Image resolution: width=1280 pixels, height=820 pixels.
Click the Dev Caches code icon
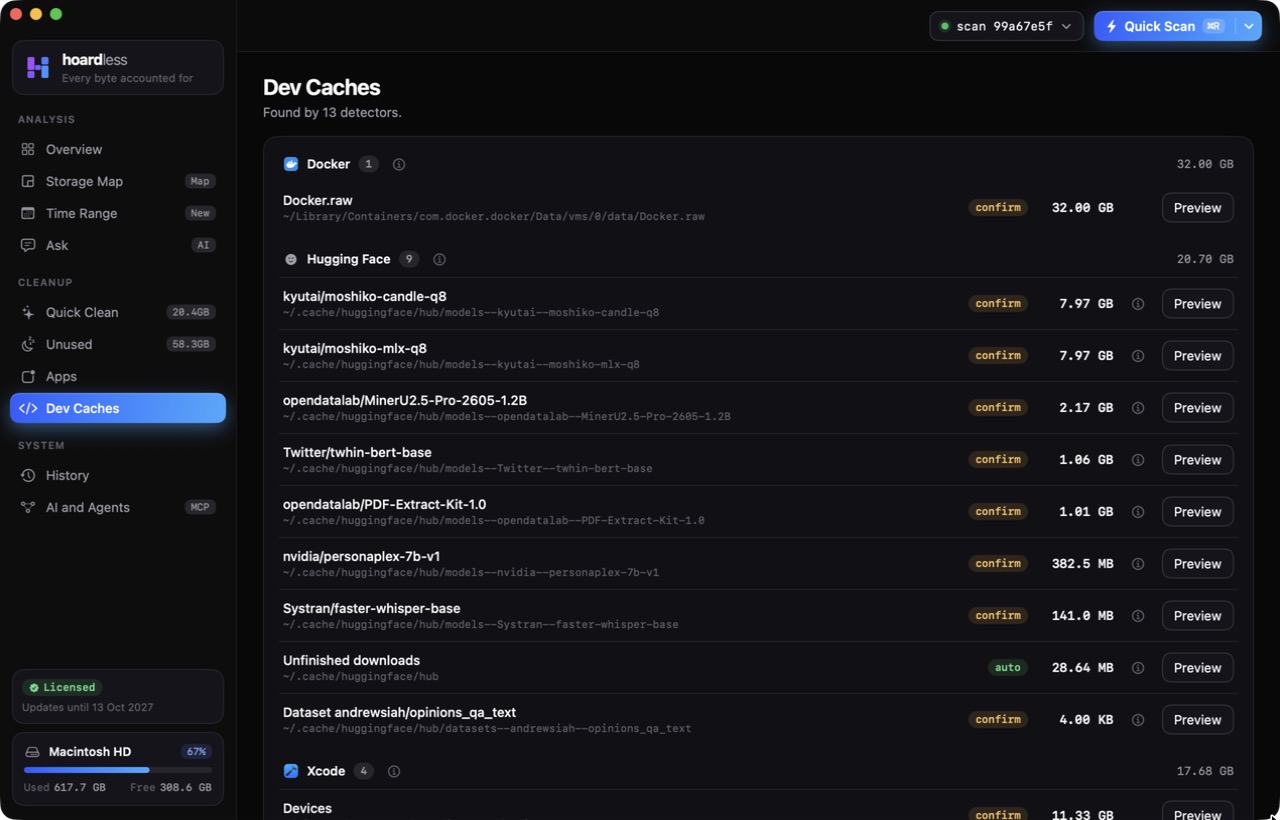point(28,408)
